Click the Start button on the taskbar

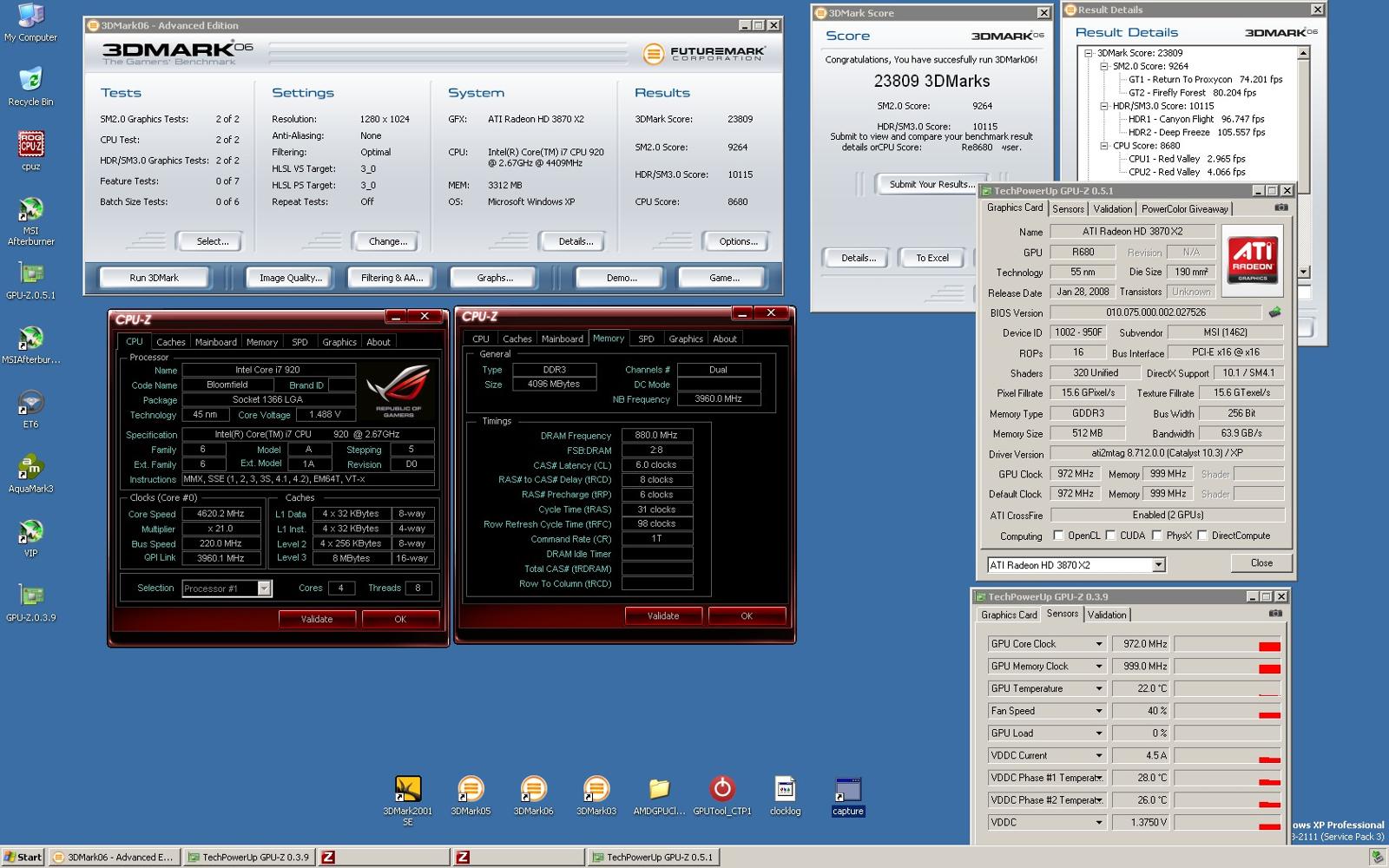[x=23, y=857]
